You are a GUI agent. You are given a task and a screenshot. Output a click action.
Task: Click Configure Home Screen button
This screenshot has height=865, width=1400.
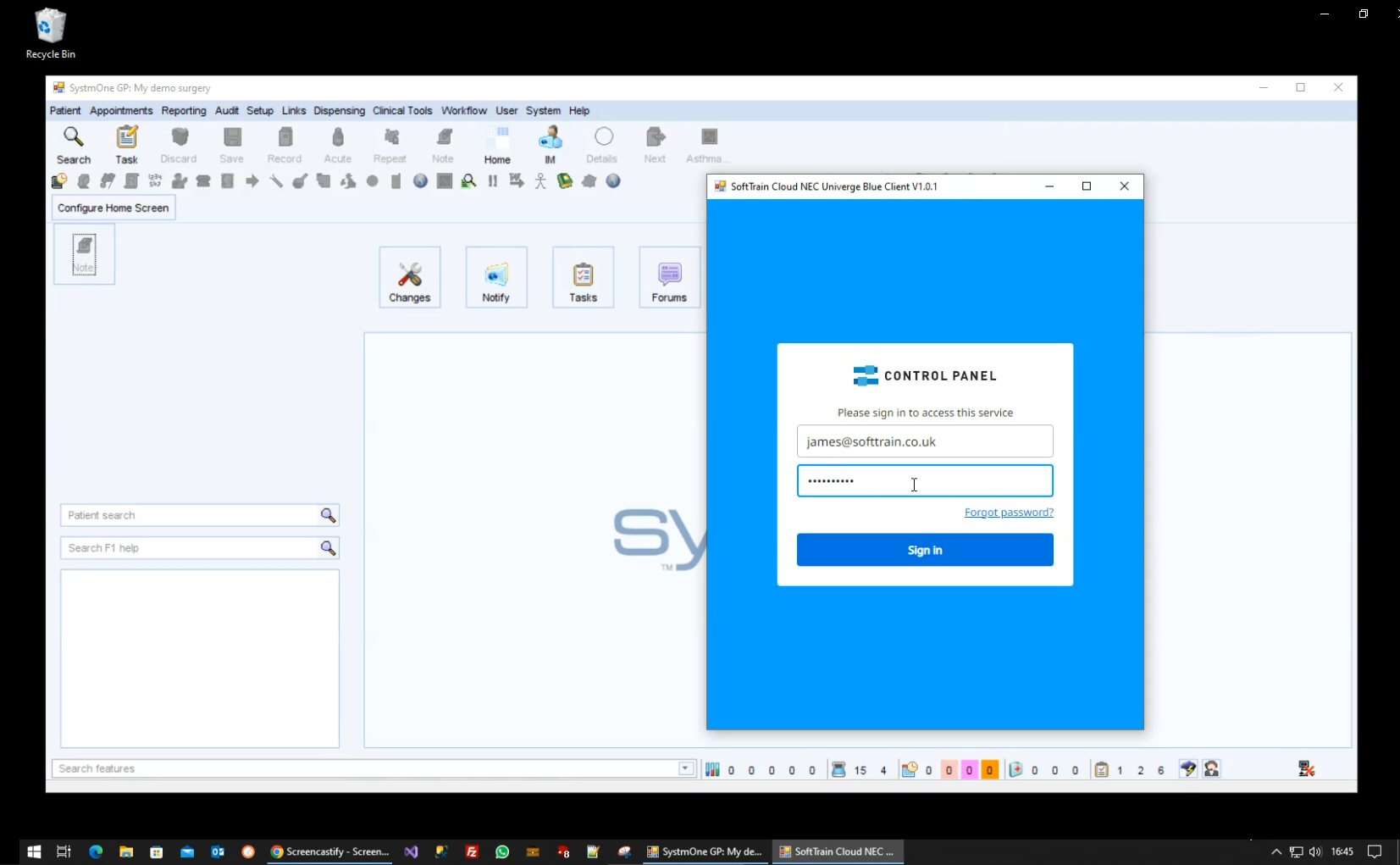[113, 208]
